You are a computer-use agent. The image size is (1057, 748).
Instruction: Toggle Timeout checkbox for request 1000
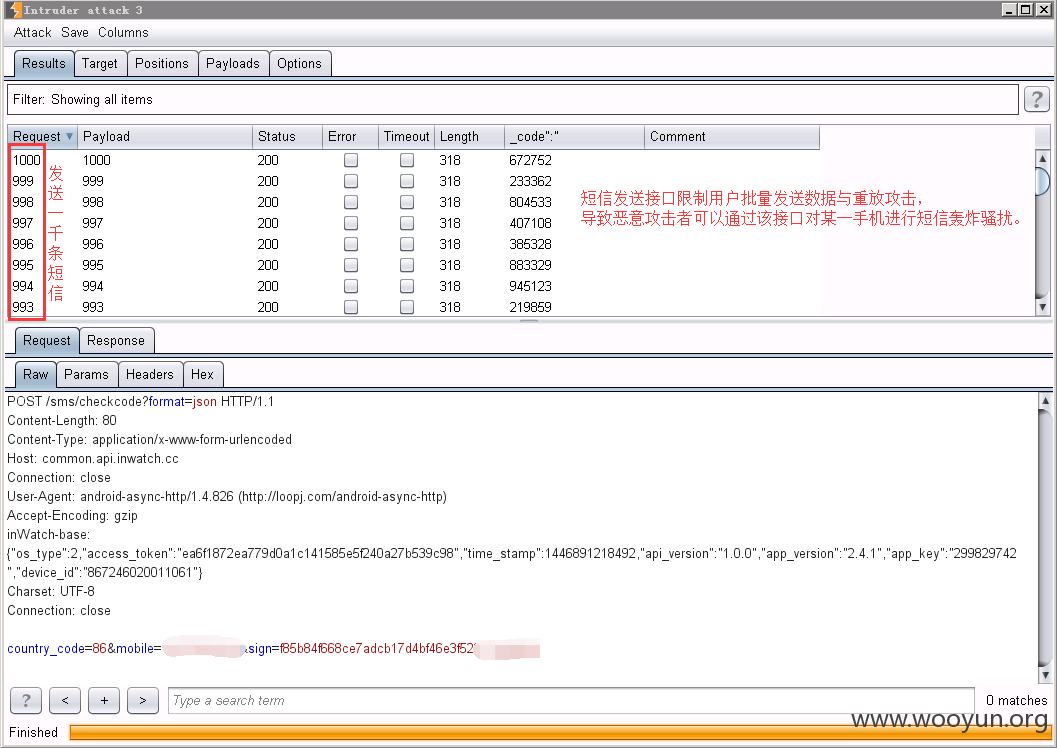406,160
